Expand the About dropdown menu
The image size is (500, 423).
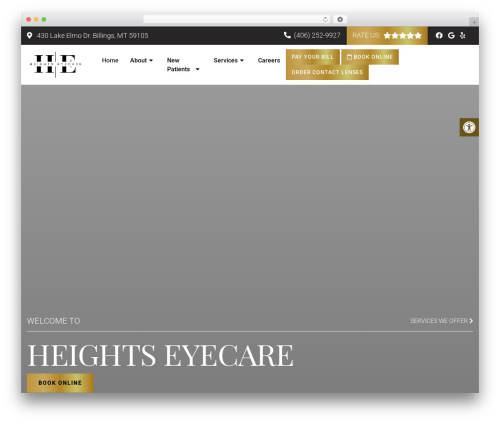tap(141, 60)
